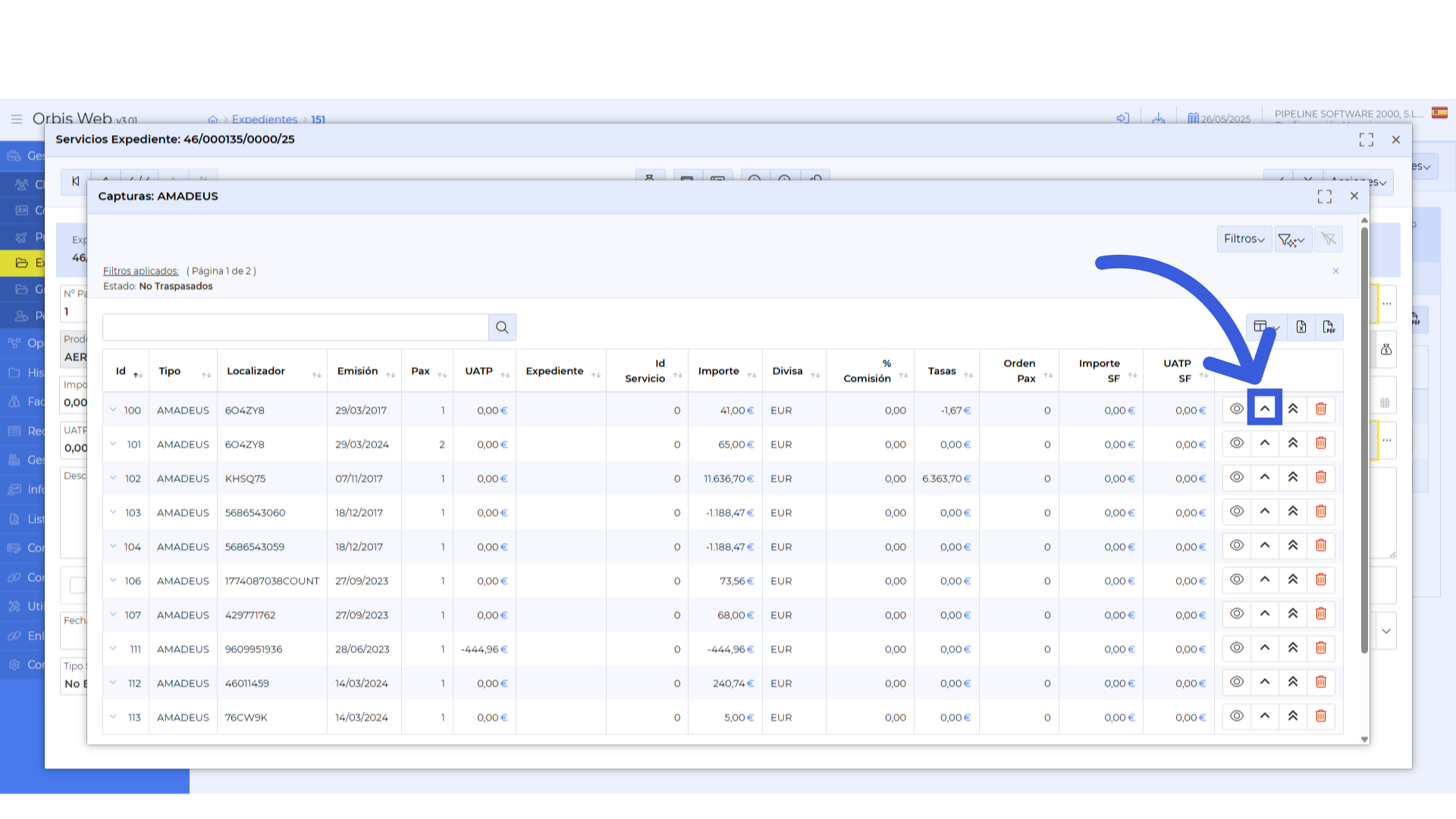This screenshot has height=819, width=1456.
Task: Maximize the Capturas AMADEUS dialog
Action: click(1325, 196)
